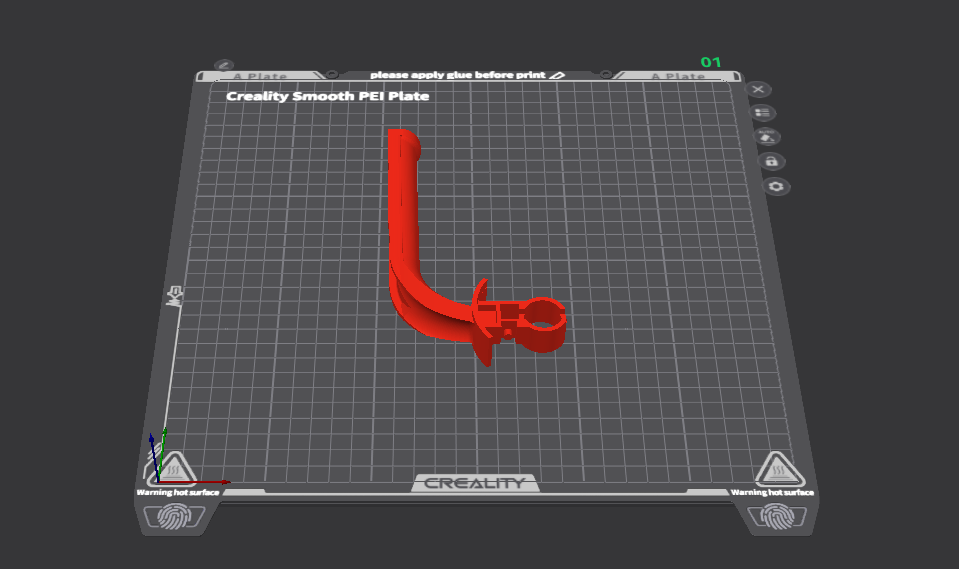Click the green plate number 01
The image size is (959, 569).
coord(711,62)
